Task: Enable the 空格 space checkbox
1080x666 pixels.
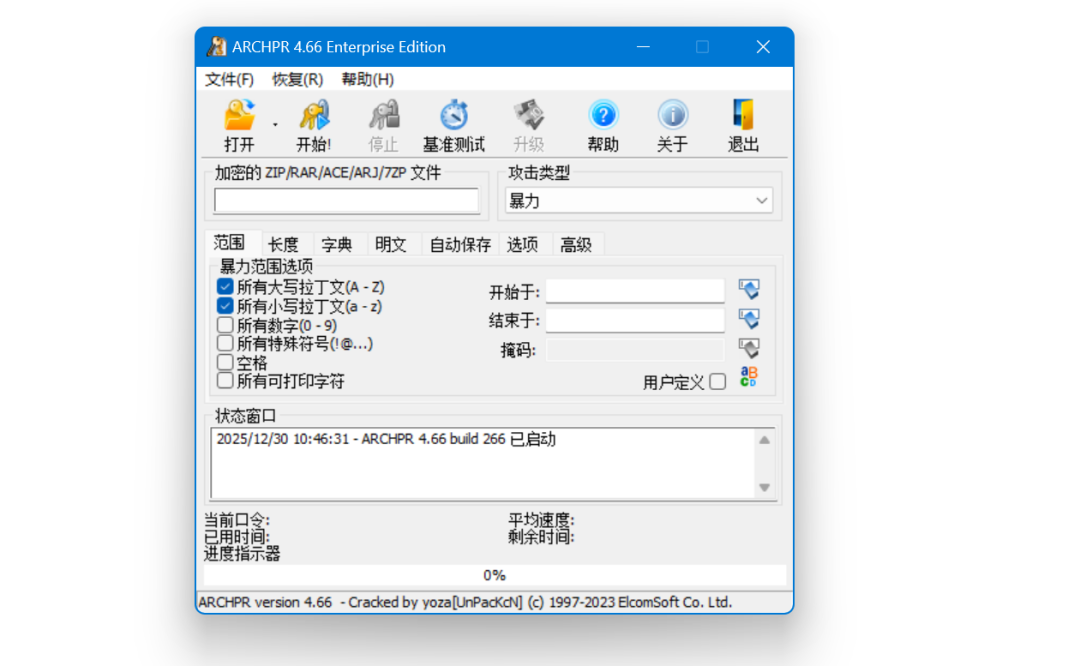Action: tap(225, 362)
